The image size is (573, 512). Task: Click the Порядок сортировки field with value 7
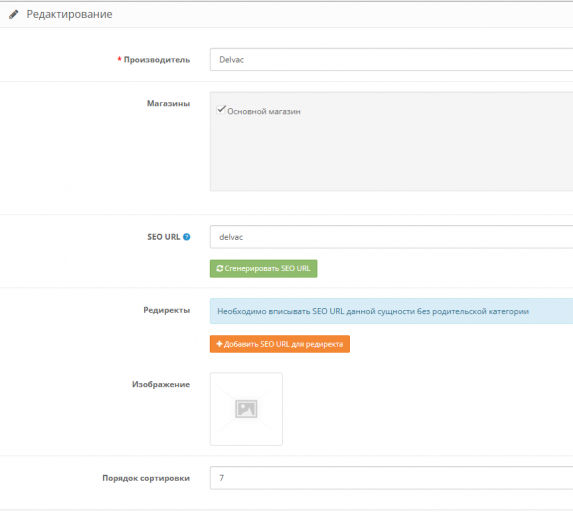pyautogui.click(x=391, y=478)
